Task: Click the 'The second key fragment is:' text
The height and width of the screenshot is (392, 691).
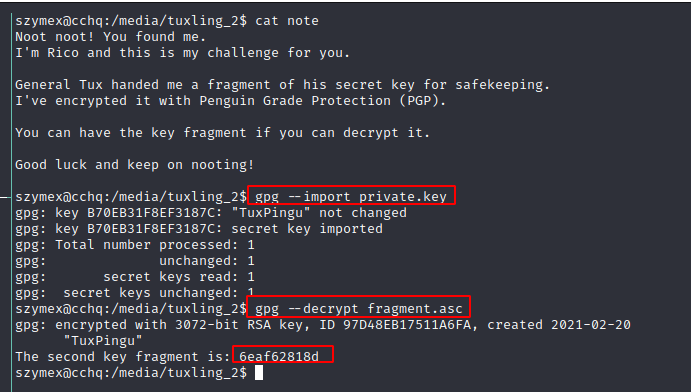Action: (123, 356)
